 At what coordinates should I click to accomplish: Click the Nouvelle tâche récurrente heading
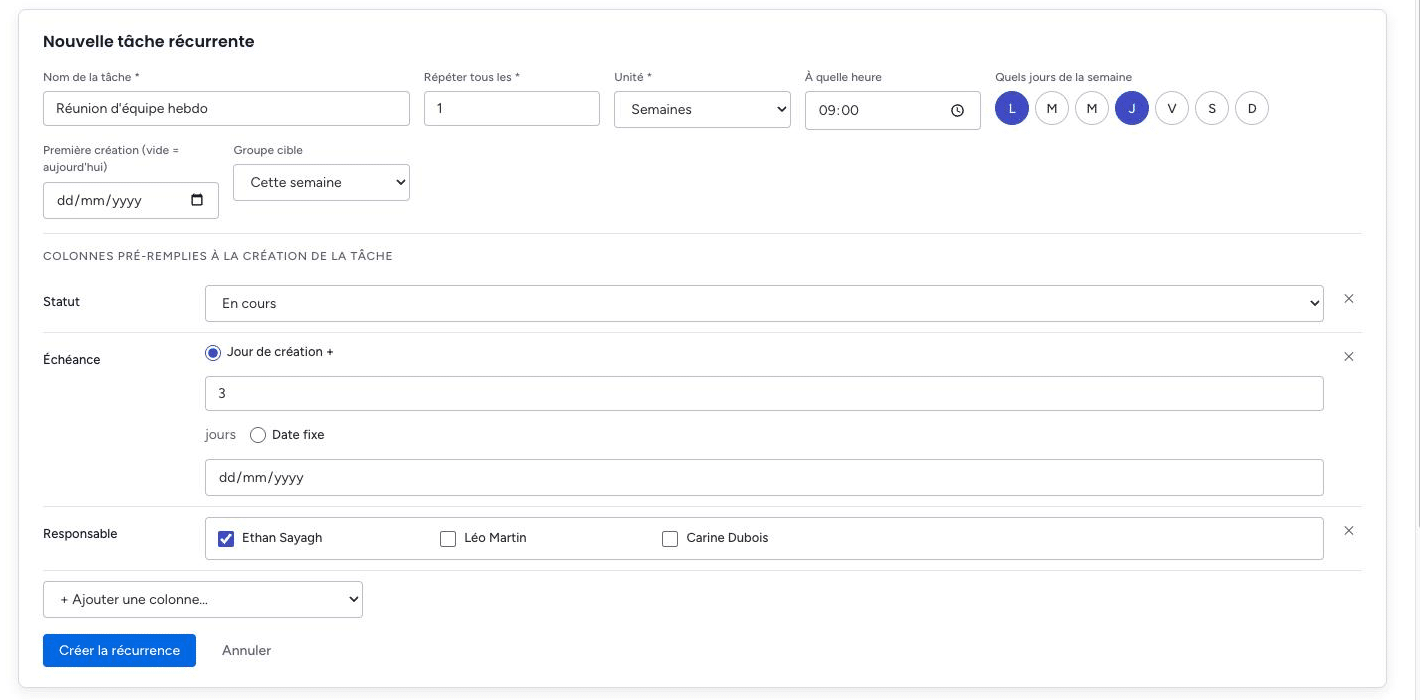(149, 42)
